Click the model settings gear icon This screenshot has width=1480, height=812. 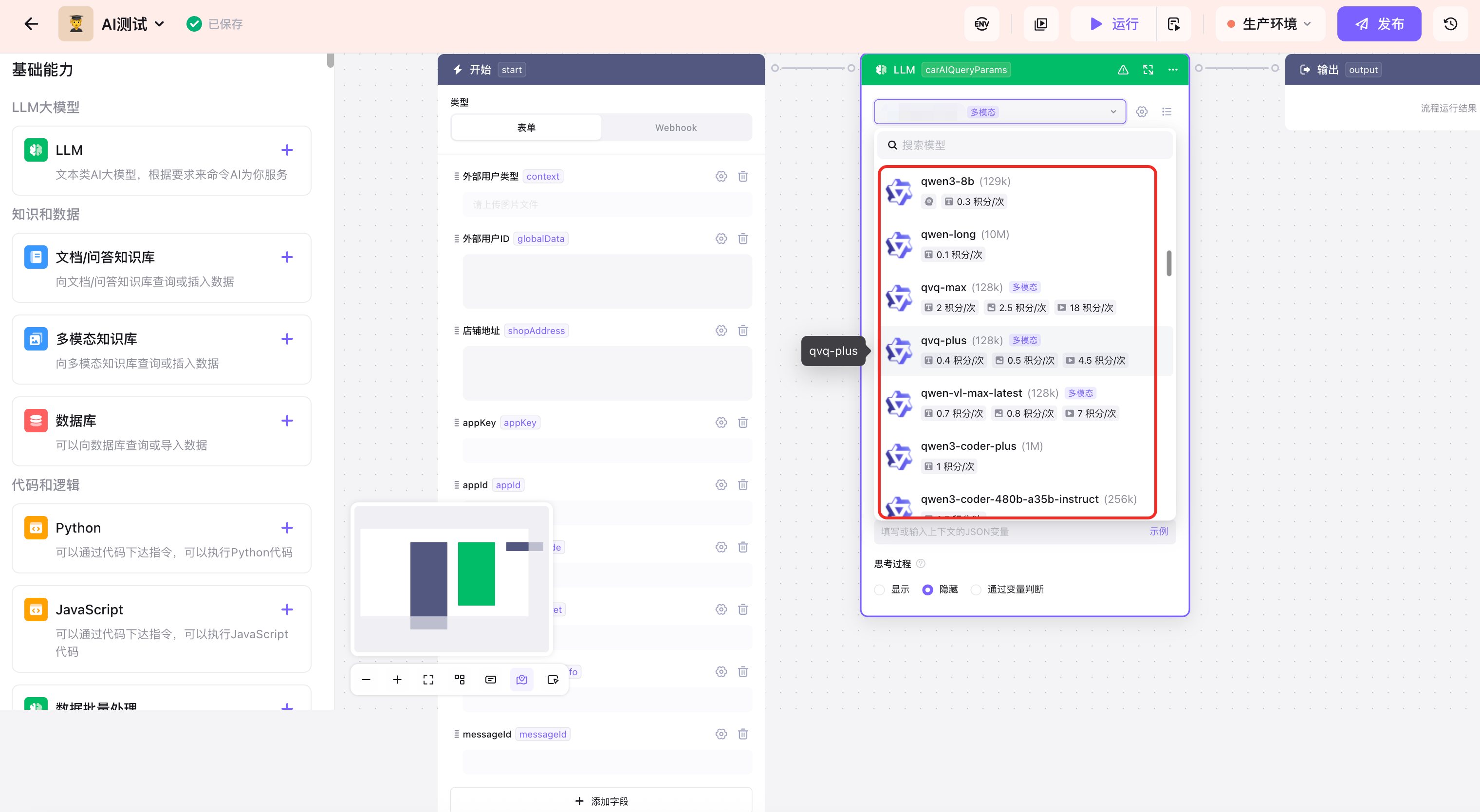click(1142, 112)
